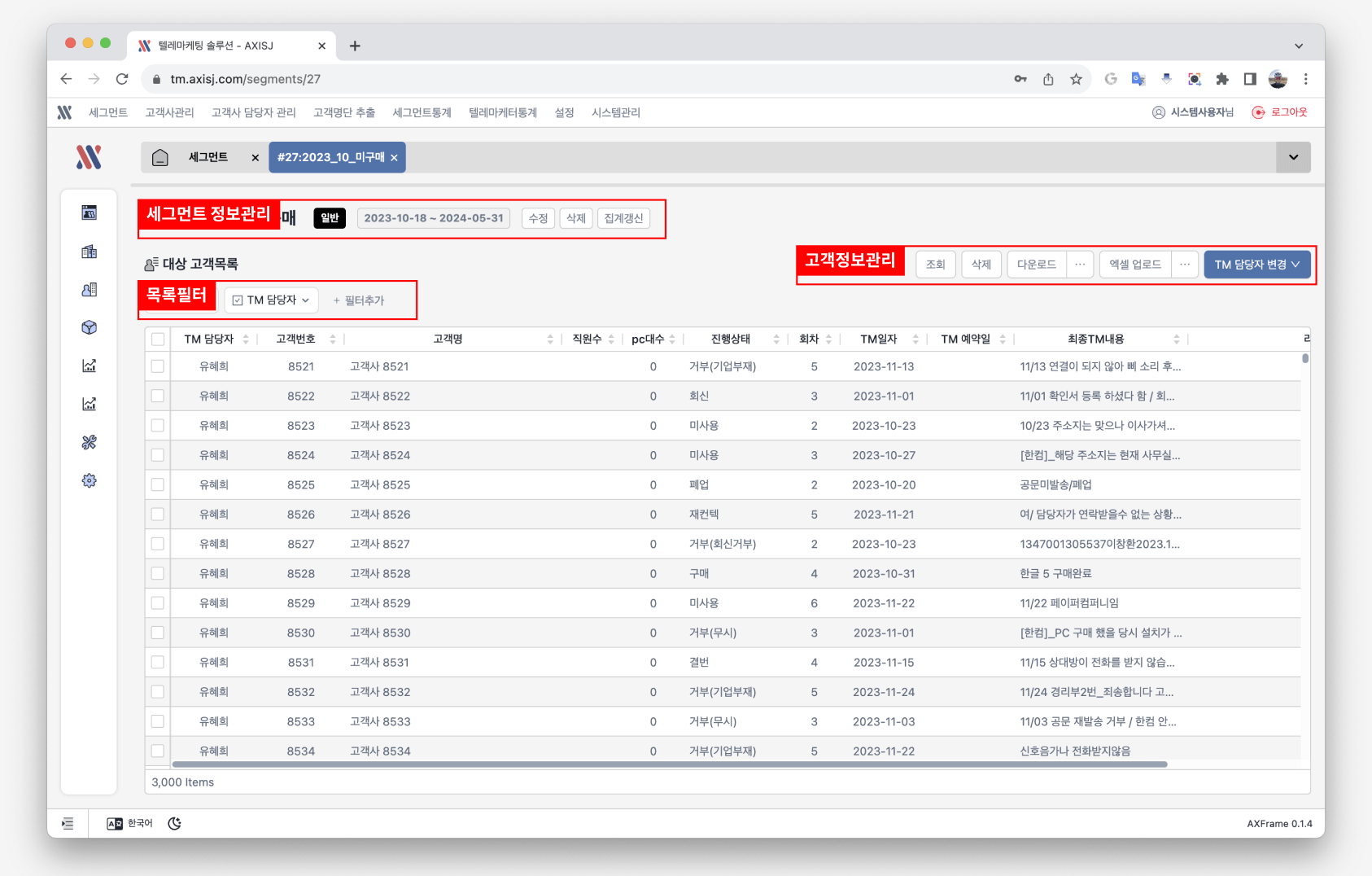The height and width of the screenshot is (876, 1372).
Task: Open the customer manager icon in sidebar
Action: [x=90, y=289]
